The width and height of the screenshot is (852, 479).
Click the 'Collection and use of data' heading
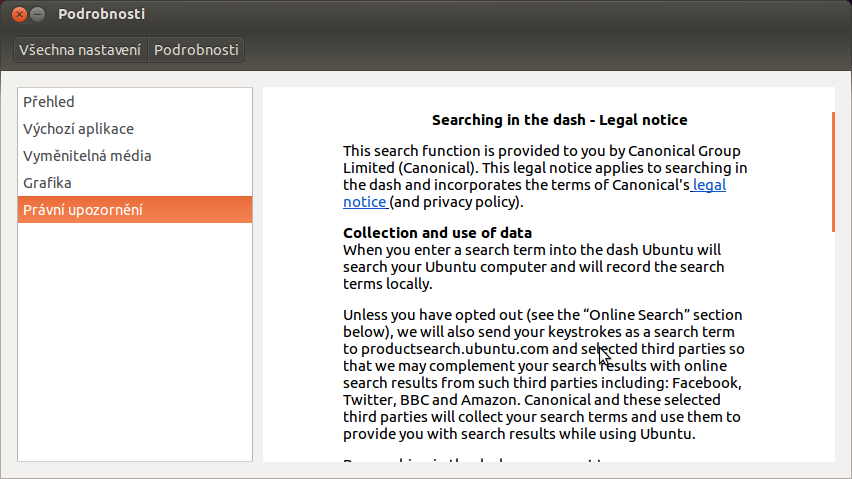pyautogui.click(x=437, y=233)
